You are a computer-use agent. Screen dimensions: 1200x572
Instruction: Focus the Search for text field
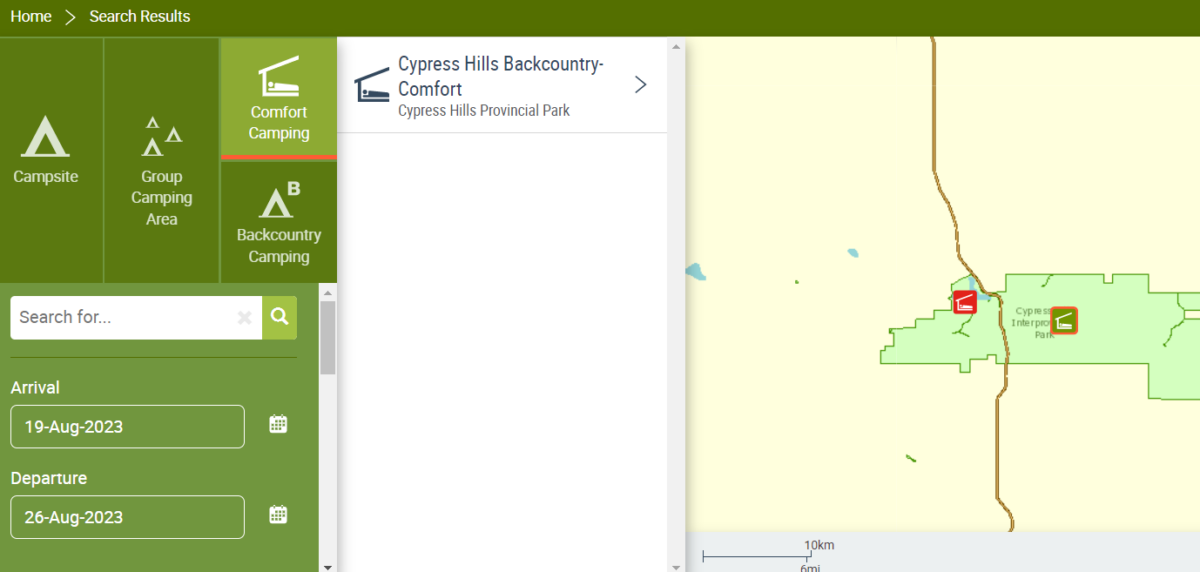(122, 317)
